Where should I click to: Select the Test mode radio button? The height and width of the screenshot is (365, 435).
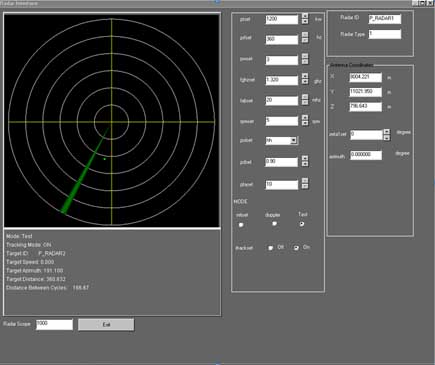tap(302, 224)
